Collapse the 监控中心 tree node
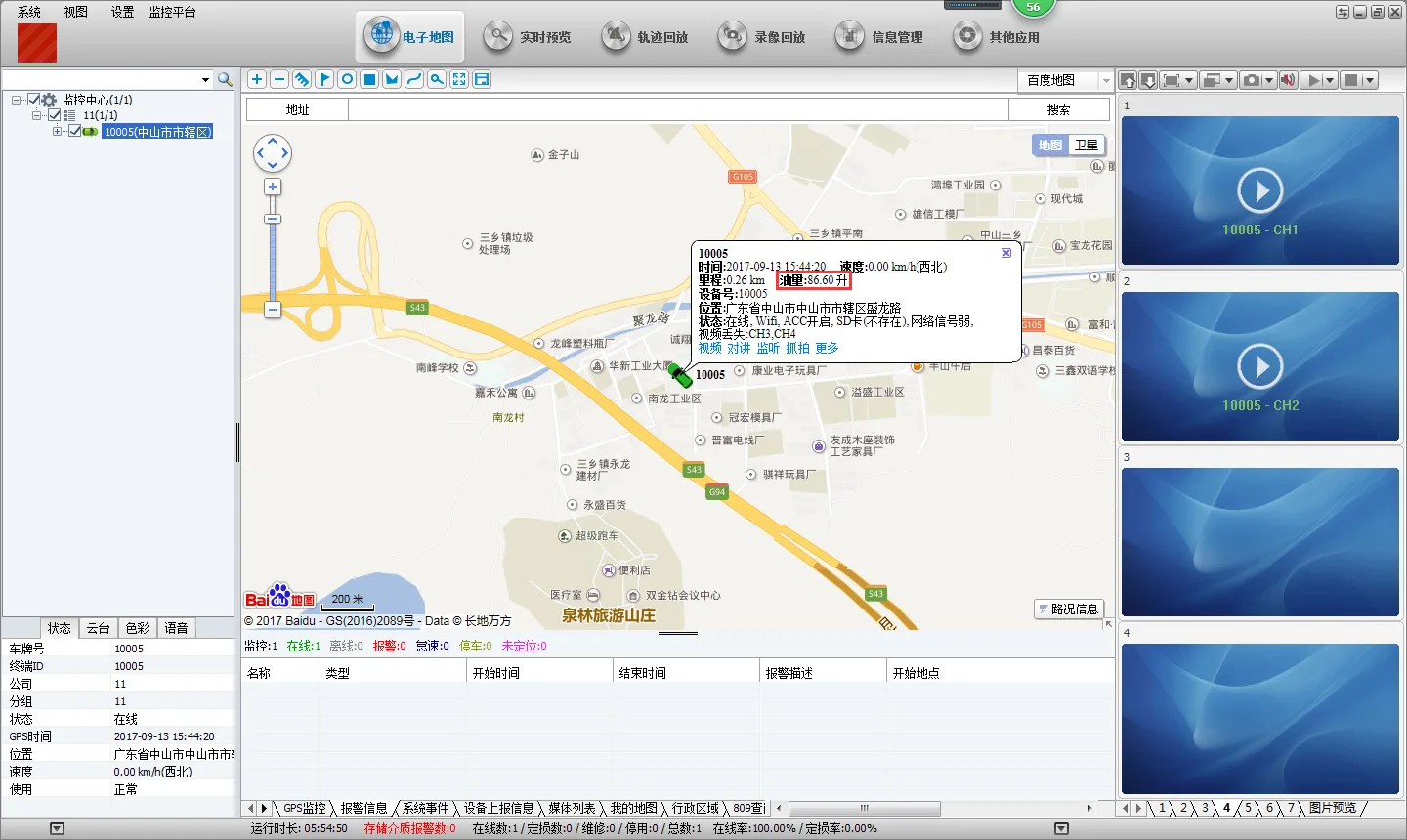Viewport: 1407px width, 840px height. (17, 100)
